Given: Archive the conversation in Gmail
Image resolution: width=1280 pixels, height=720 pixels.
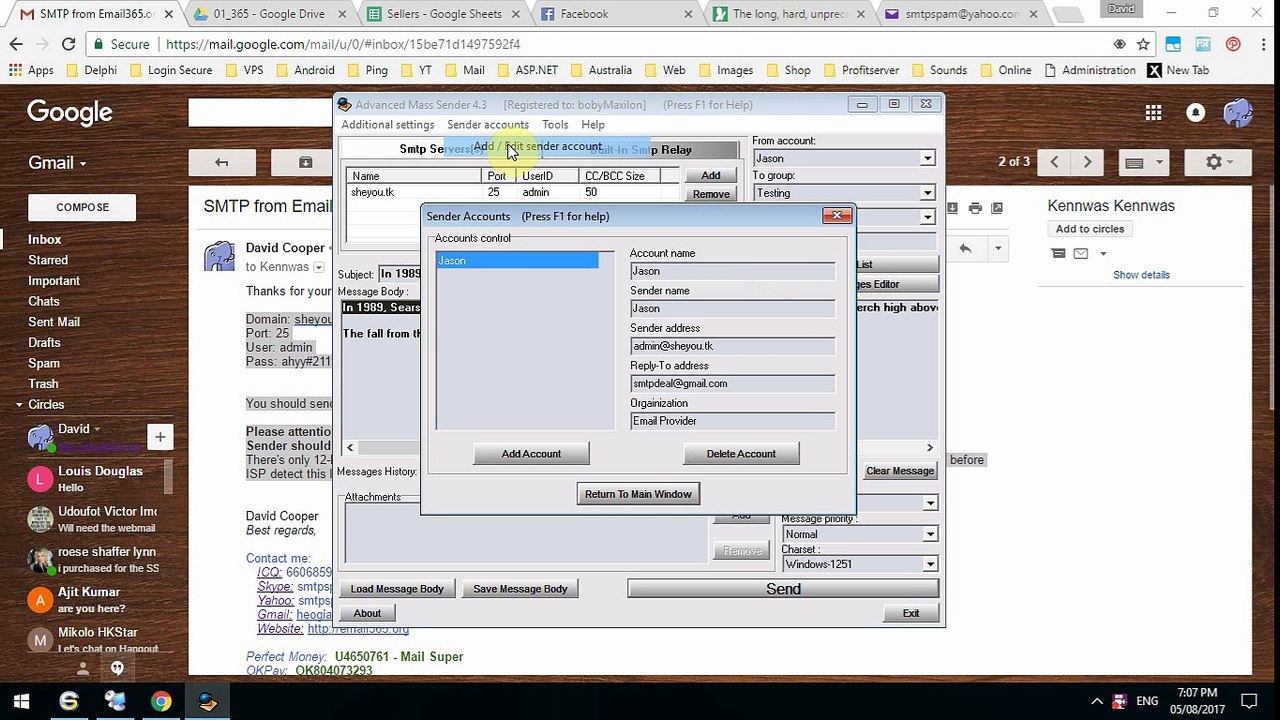Looking at the screenshot, I should pos(306,162).
